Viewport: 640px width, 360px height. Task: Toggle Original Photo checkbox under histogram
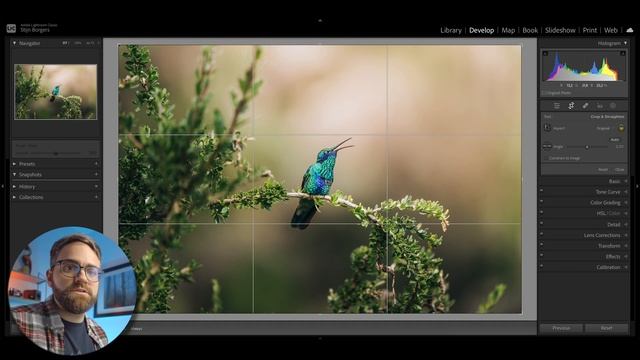click(544, 93)
